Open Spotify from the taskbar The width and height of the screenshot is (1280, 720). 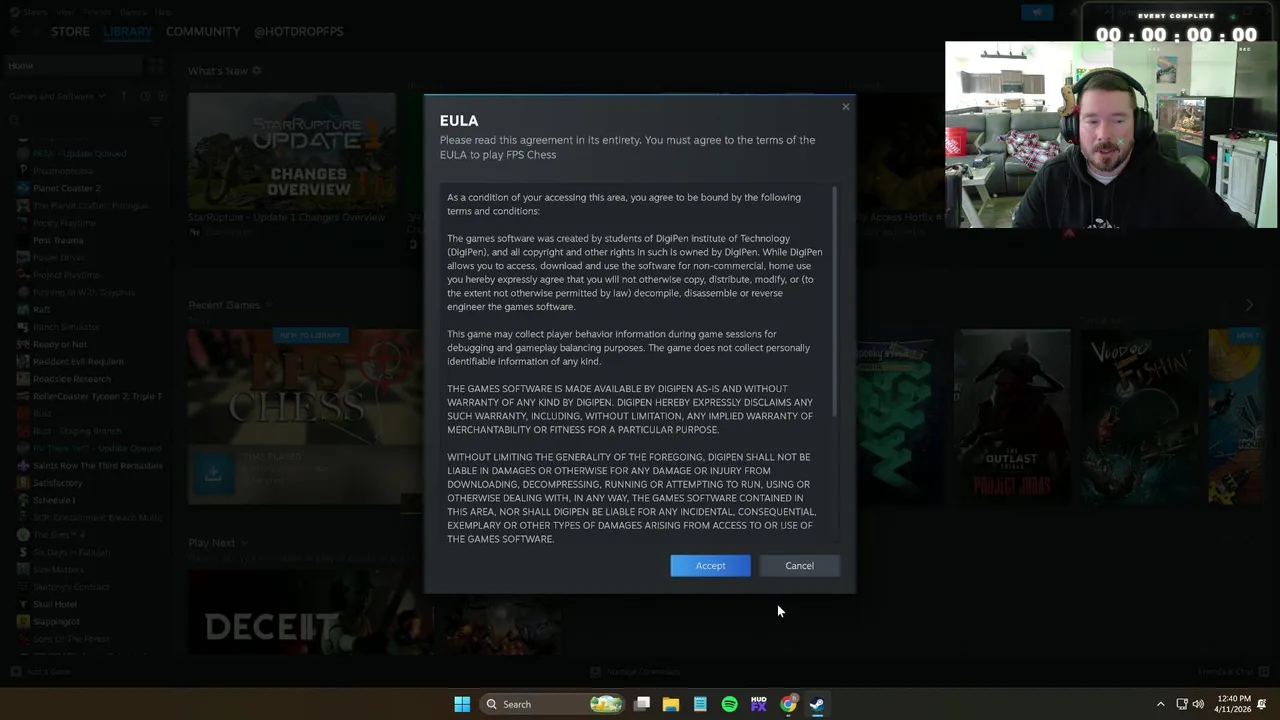pyautogui.click(x=729, y=704)
